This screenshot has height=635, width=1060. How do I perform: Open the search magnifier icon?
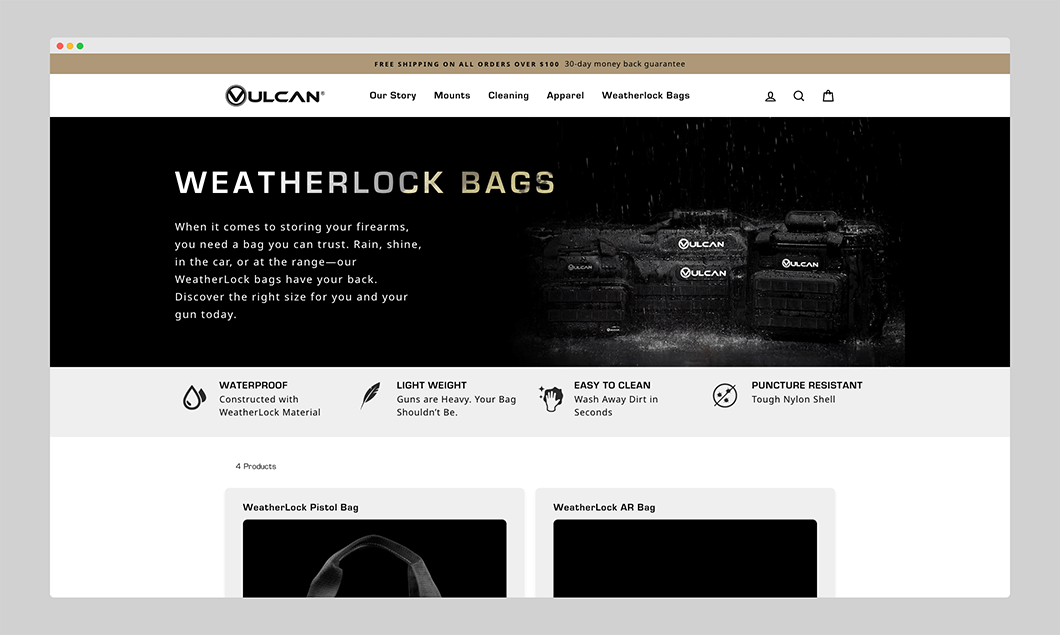[x=799, y=96]
